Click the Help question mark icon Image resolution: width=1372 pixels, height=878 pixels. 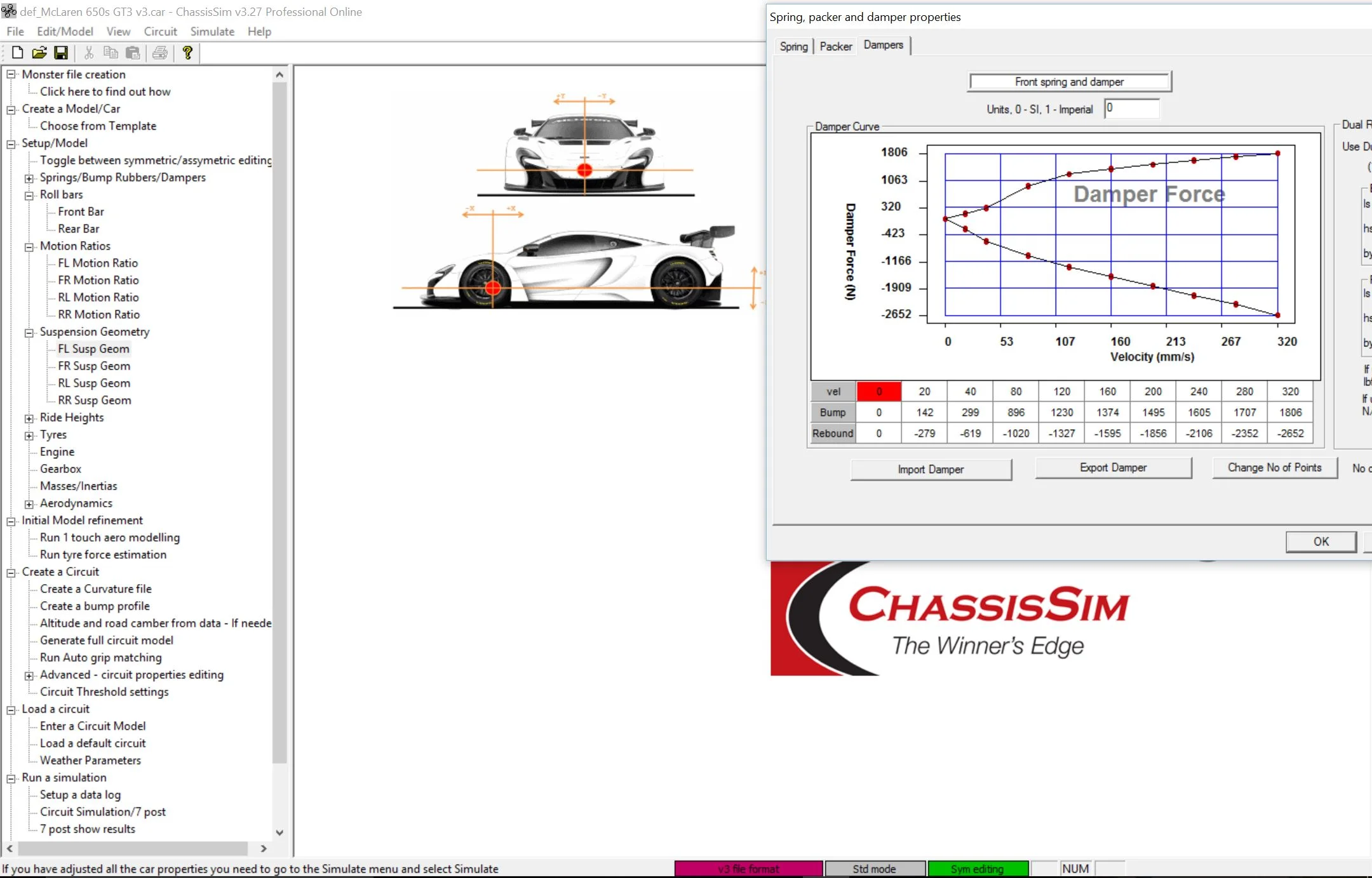[x=187, y=53]
